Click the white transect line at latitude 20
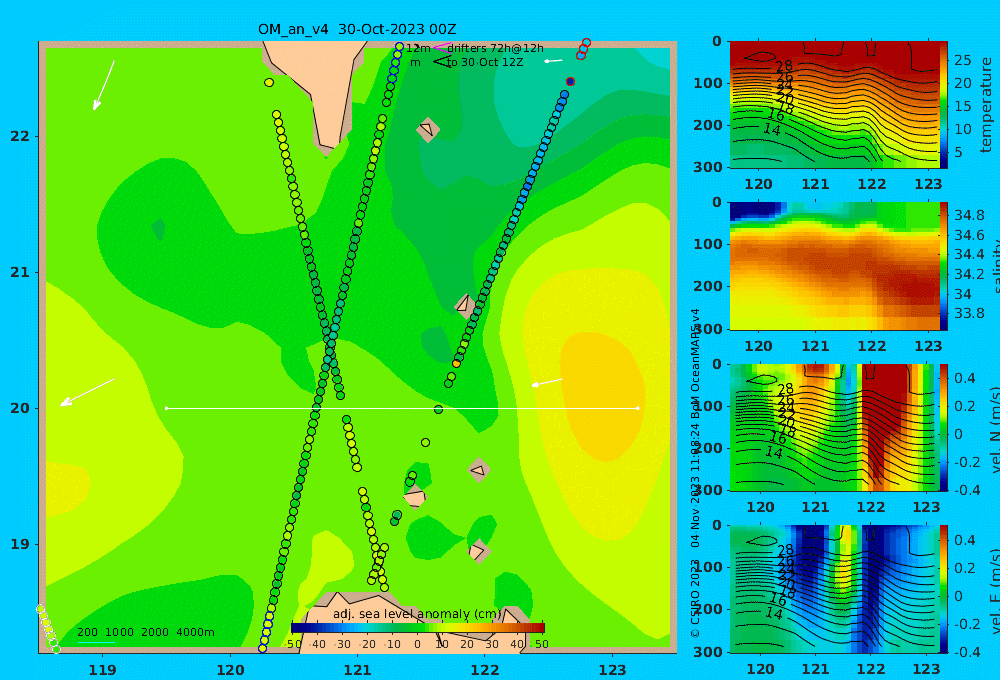 click(x=402, y=408)
